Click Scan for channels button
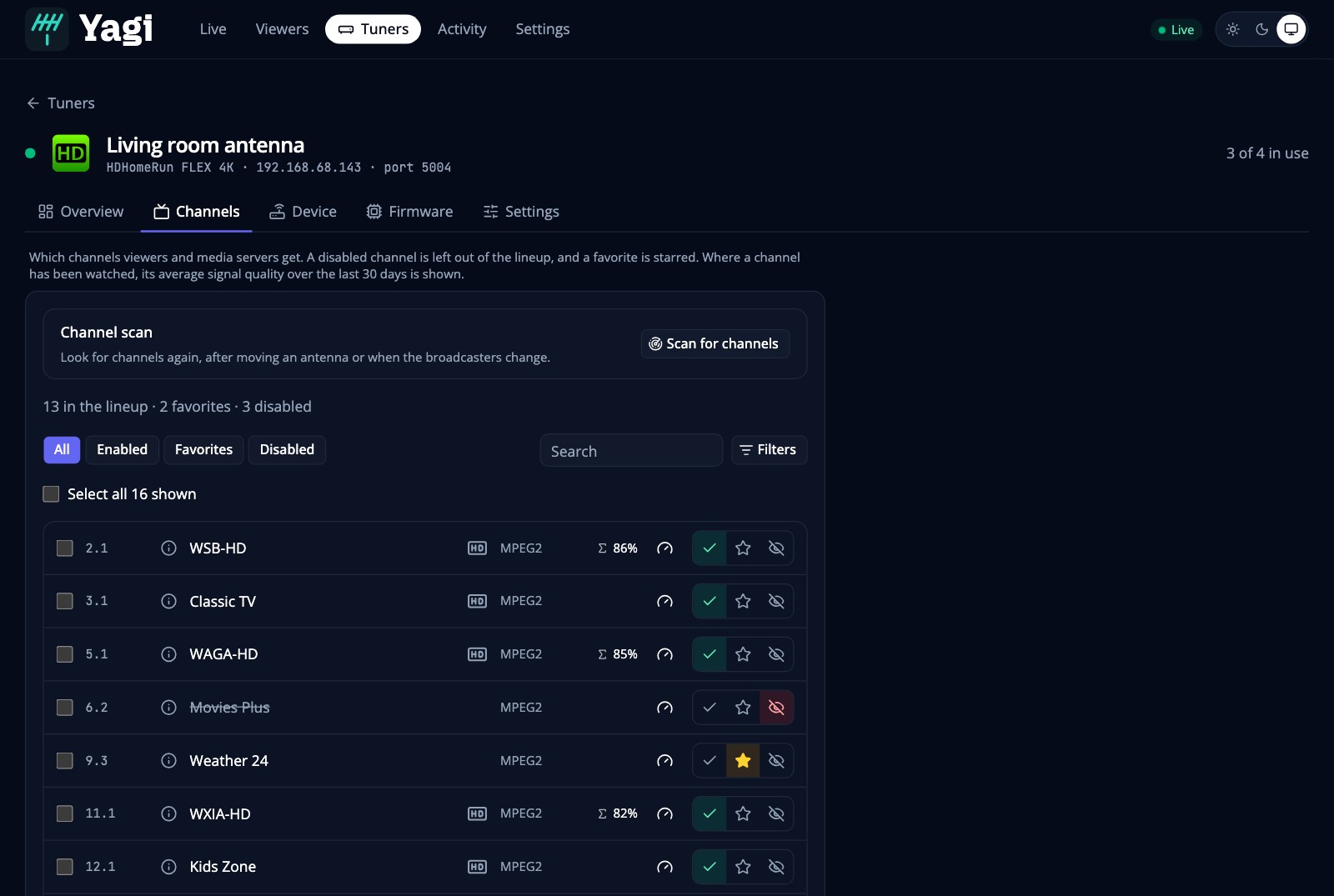Screen dimensions: 1334x896 click(x=715, y=344)
